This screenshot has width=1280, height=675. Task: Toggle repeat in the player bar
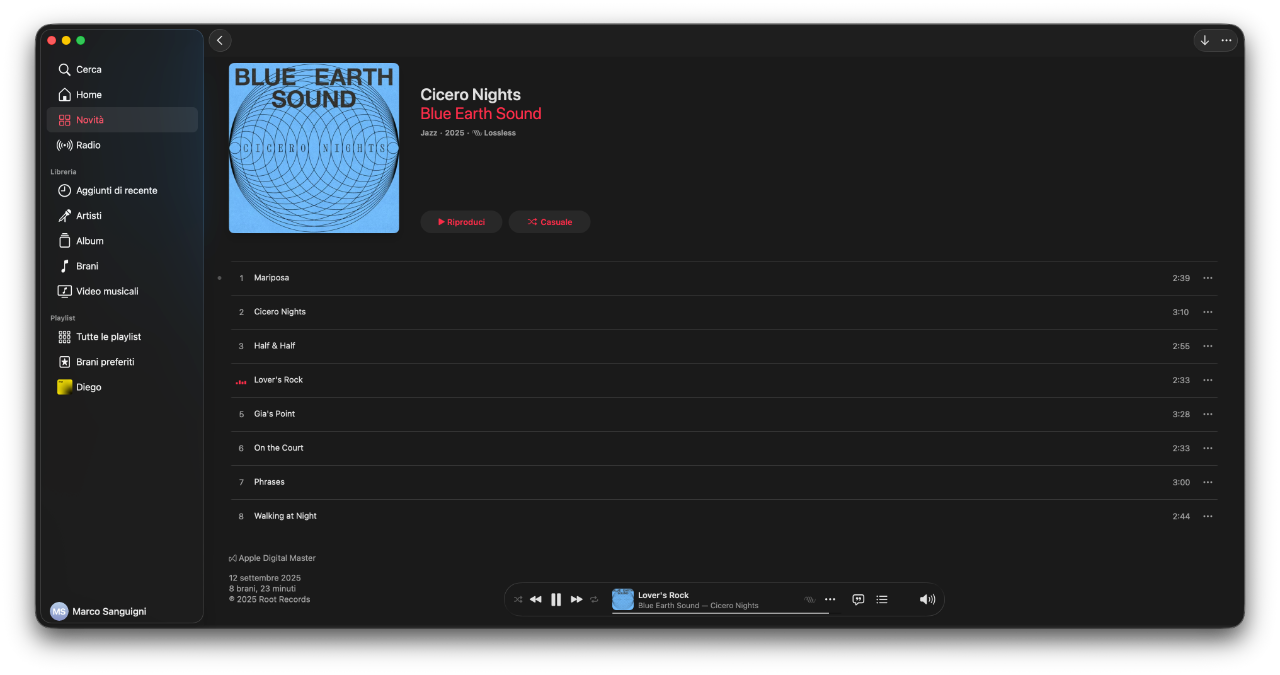[x=594, y=600]
